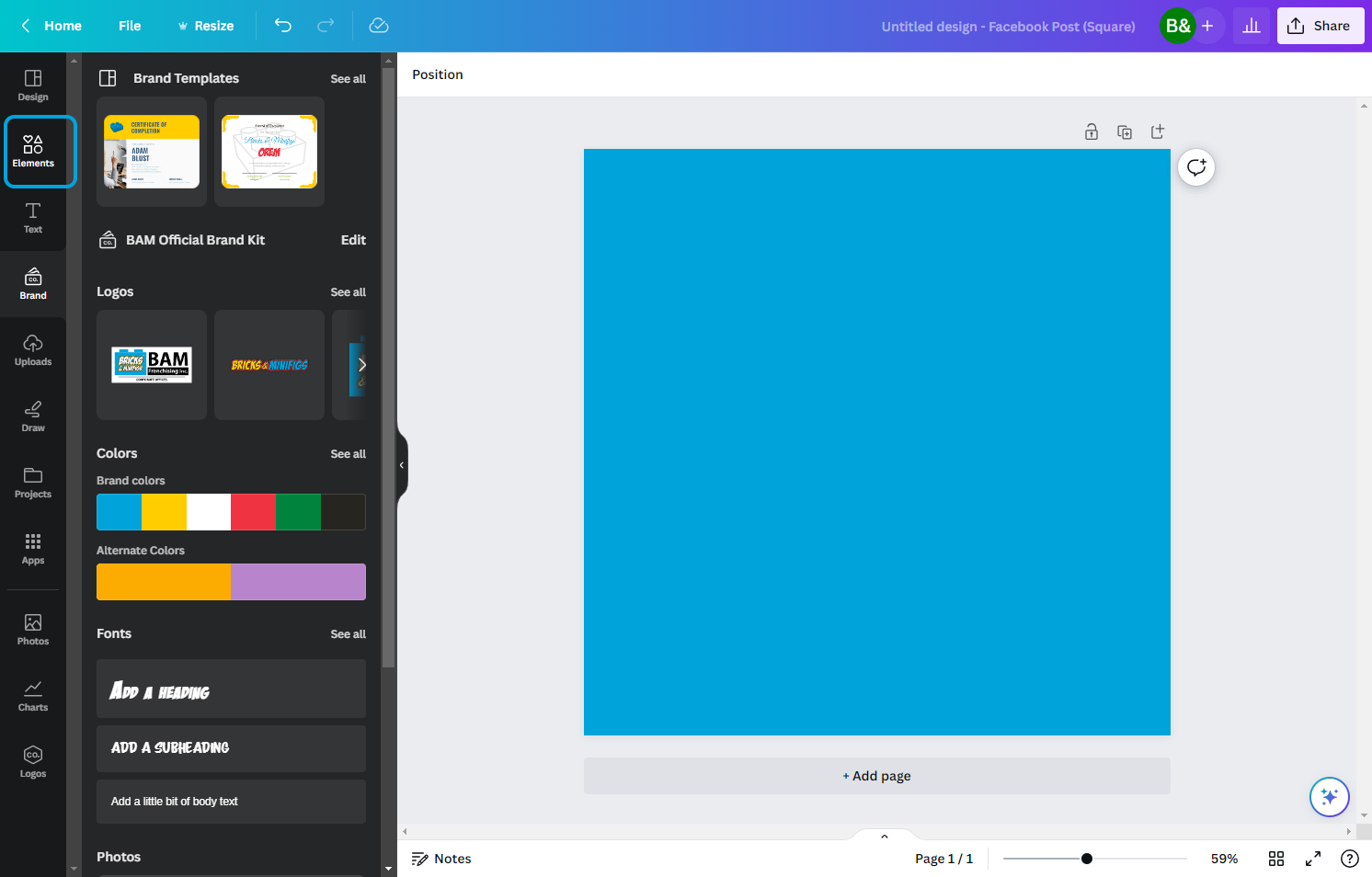Image resolution: width=1372 pixels, height=877 pixels.
Task: Toggle fullscreen presentation mode icon
Action: pyautogui.click(x=1313, y=859)
